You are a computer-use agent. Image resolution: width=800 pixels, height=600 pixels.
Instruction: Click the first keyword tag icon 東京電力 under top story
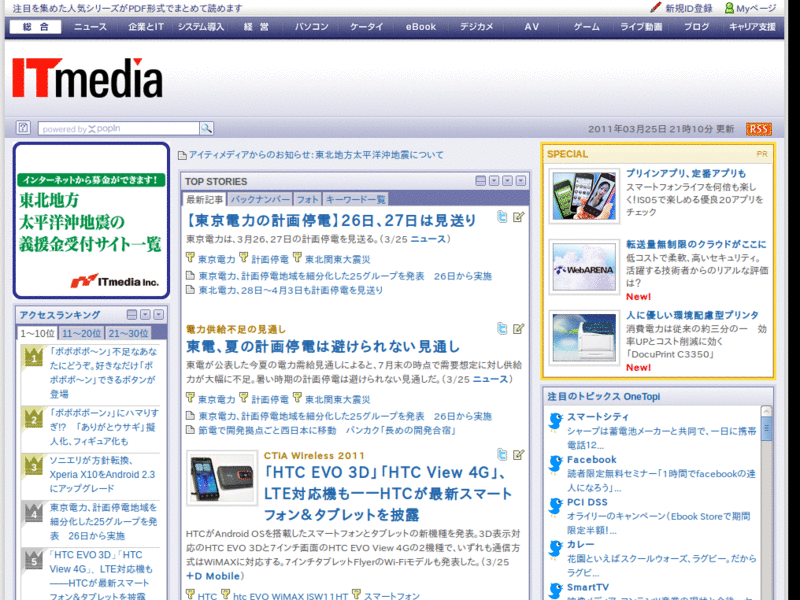click(190, 258)
